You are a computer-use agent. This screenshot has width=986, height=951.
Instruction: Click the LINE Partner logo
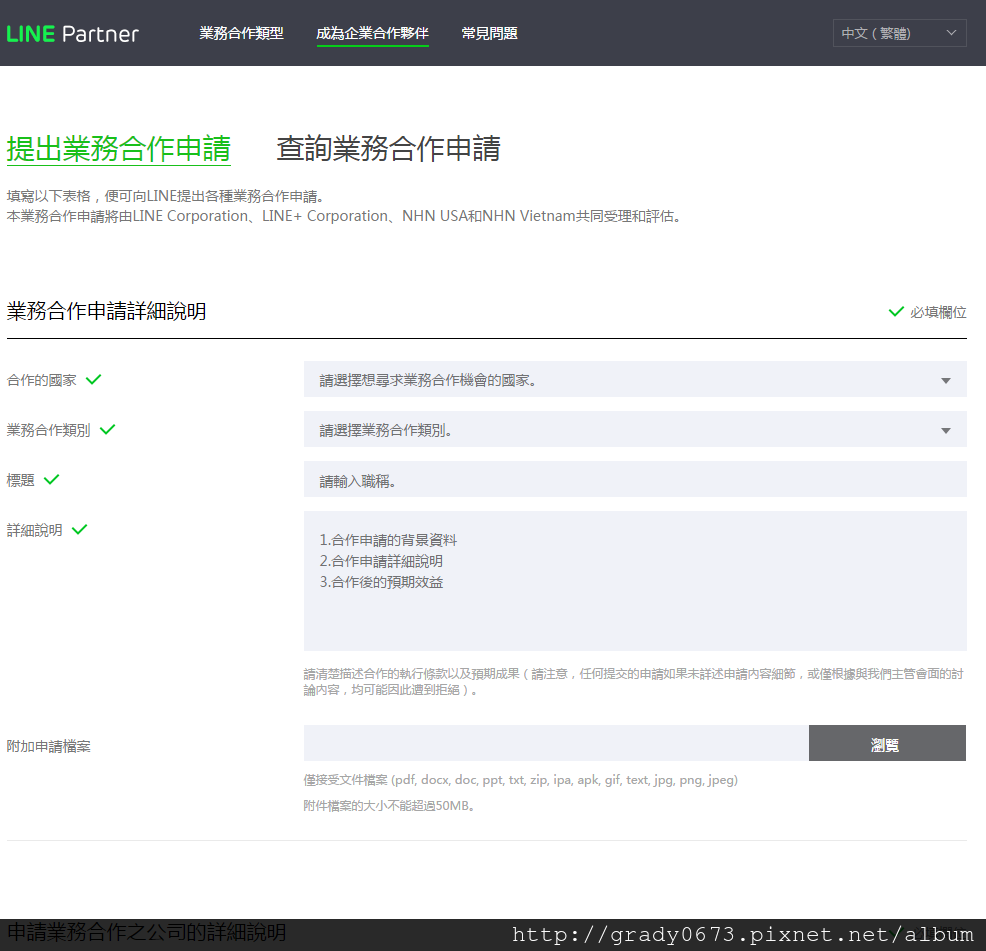(x=72, y=33)
